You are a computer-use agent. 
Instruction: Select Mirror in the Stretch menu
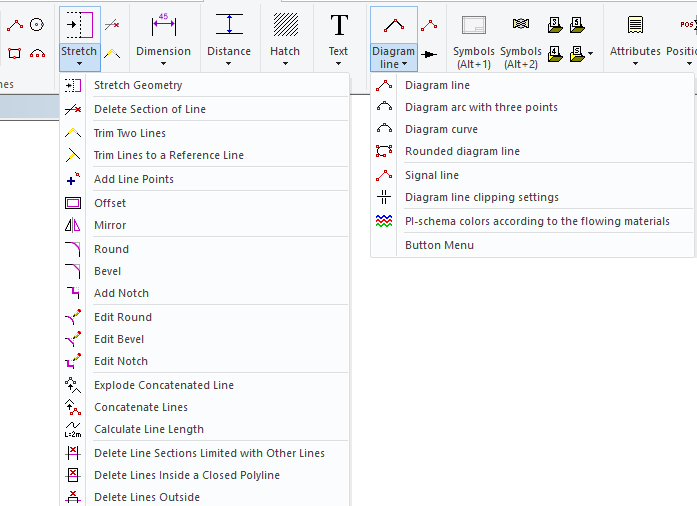coord(110,225)
